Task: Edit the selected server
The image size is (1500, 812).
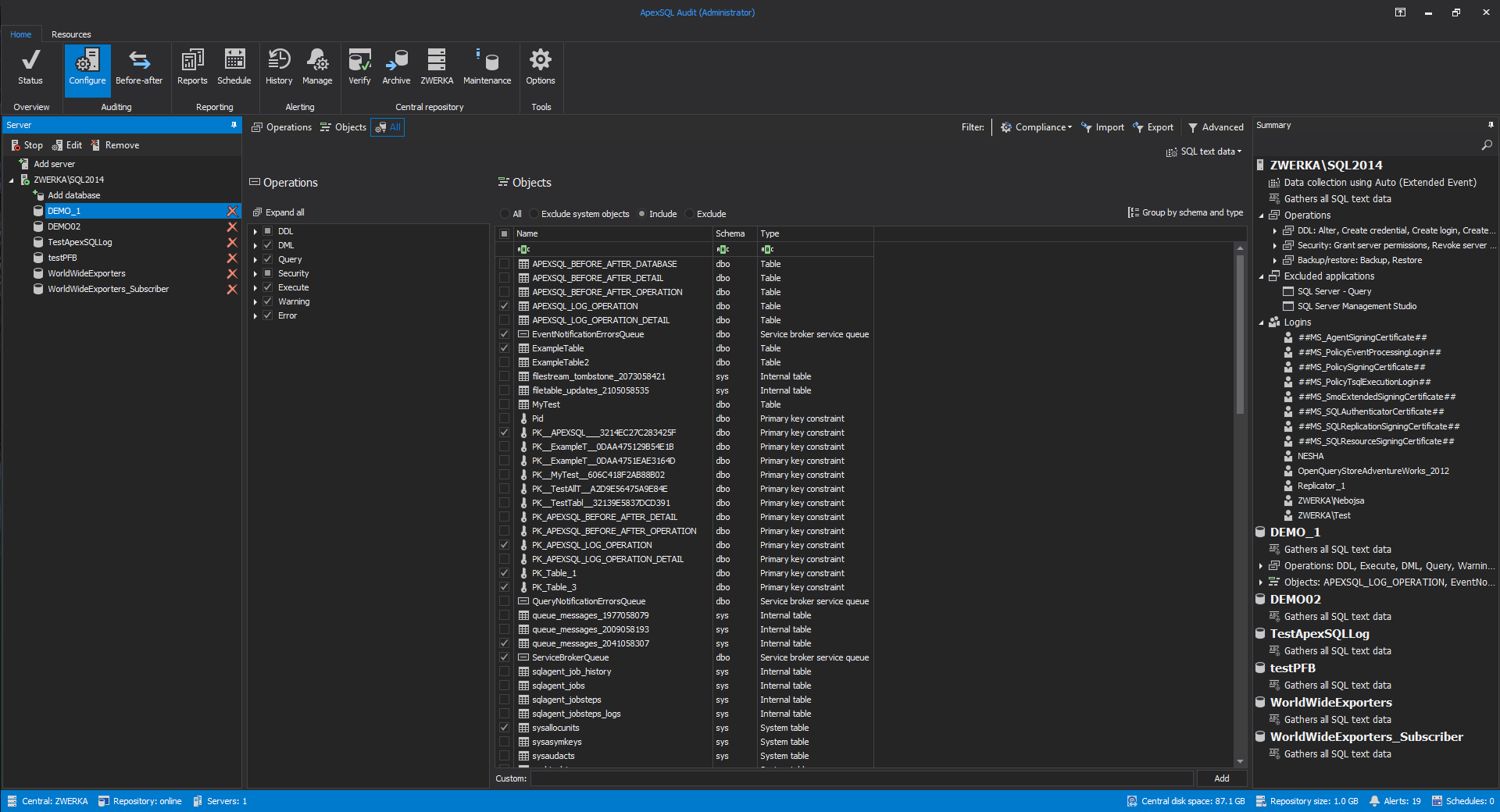Action: (x=67, y=145)
